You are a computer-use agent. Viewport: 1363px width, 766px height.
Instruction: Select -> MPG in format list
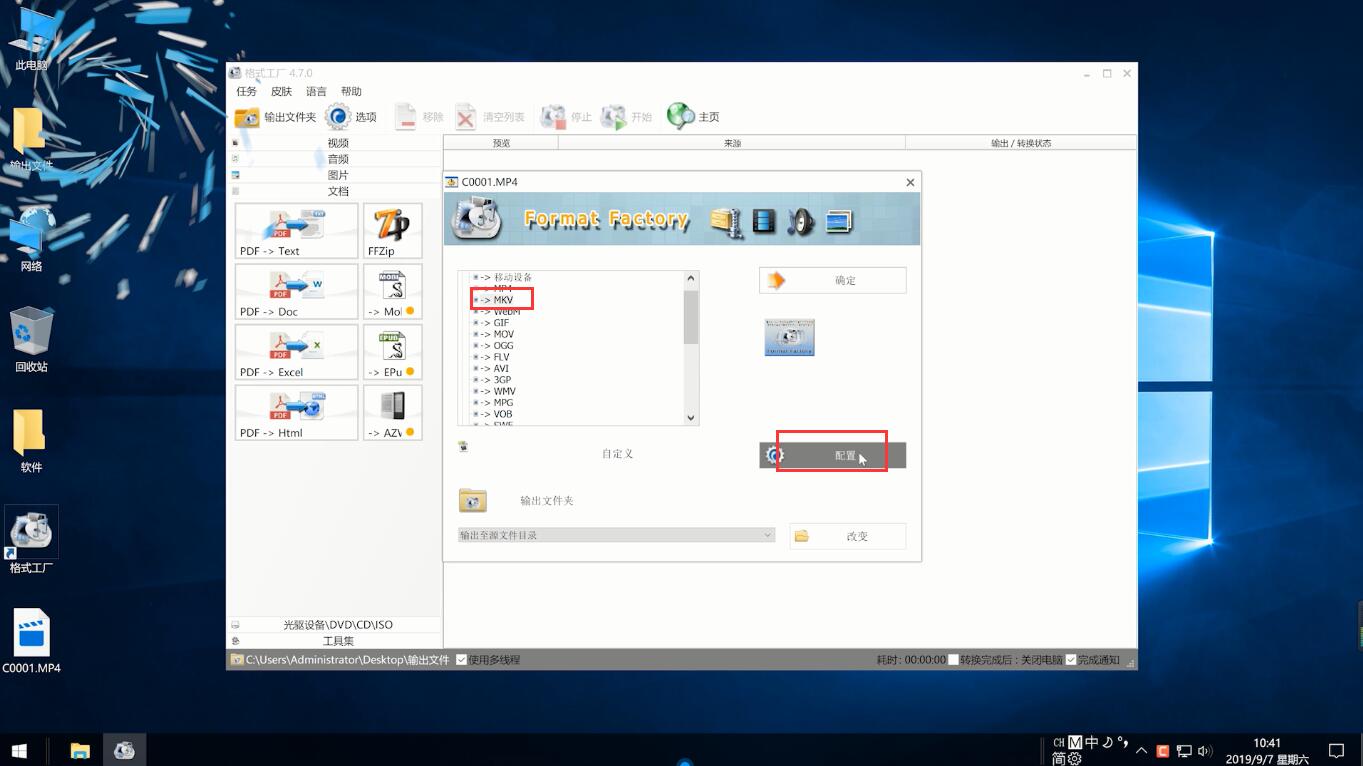tap(497, 403)
